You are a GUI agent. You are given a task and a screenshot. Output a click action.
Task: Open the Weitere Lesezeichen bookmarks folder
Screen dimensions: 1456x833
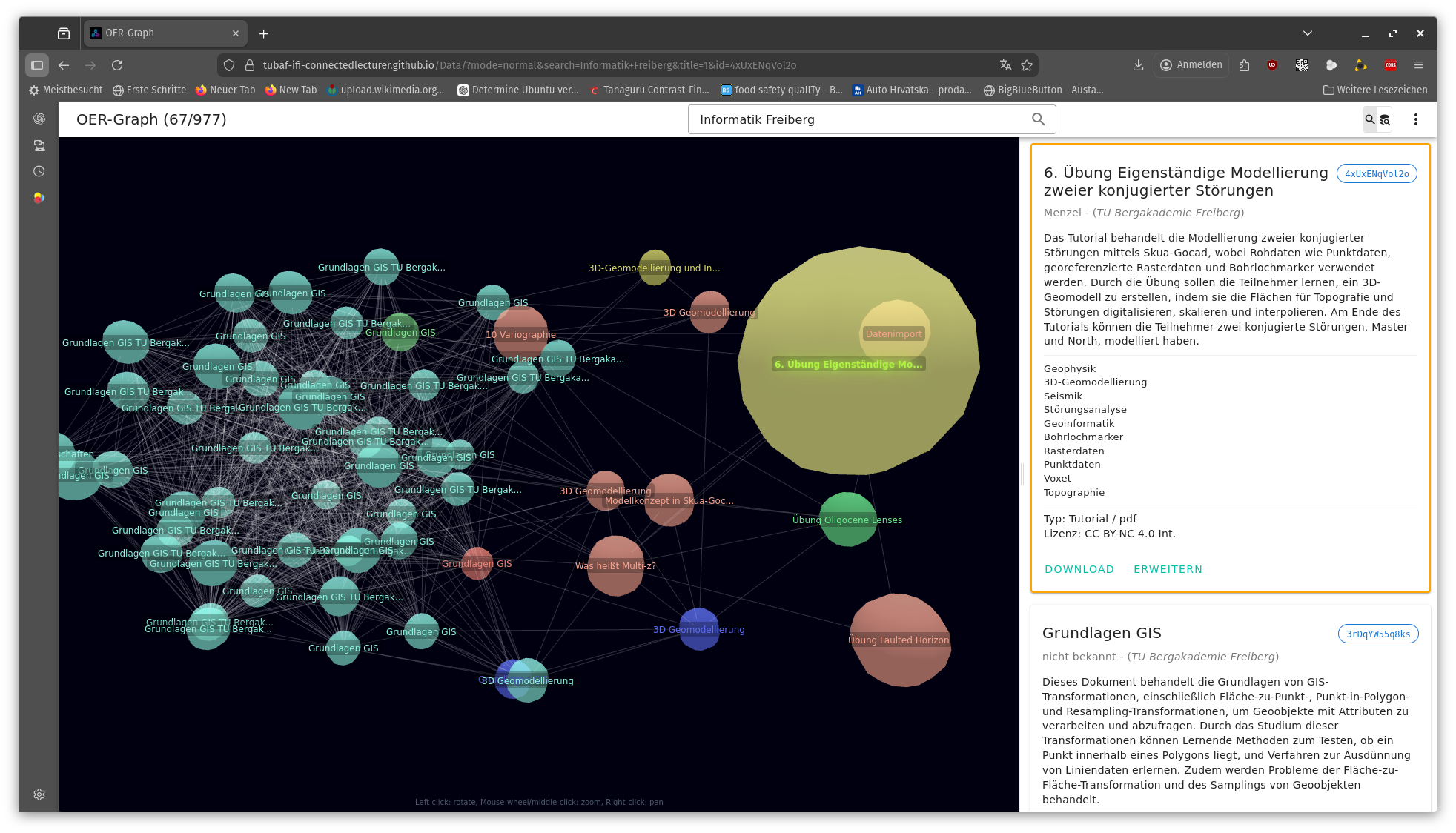click(1375, 90)
